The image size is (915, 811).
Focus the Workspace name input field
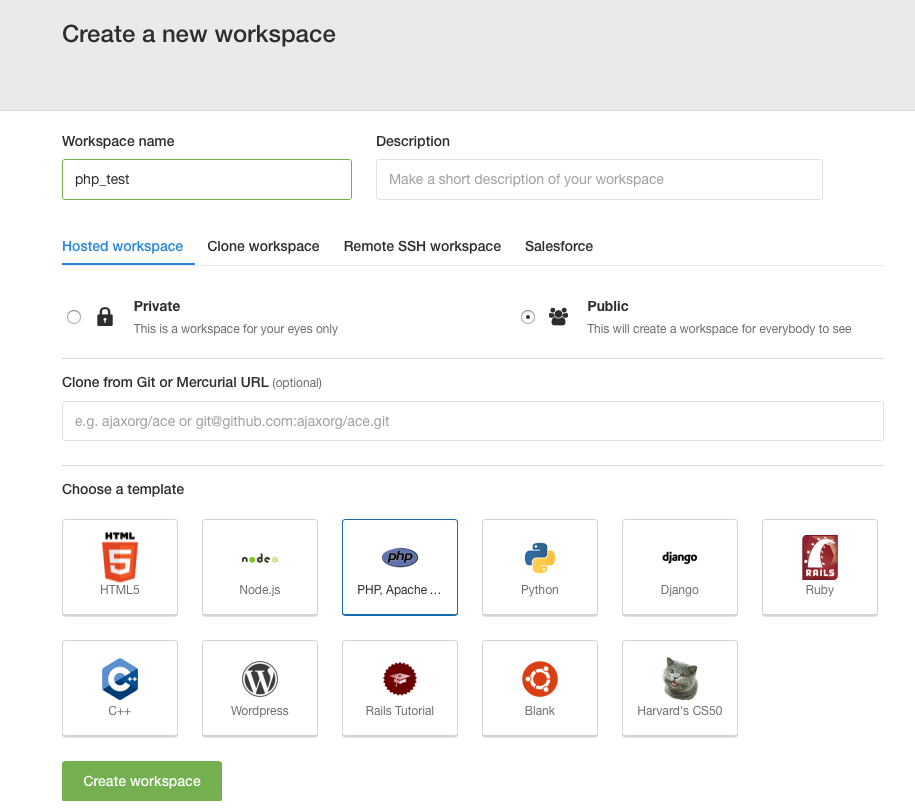coord(207,180)
